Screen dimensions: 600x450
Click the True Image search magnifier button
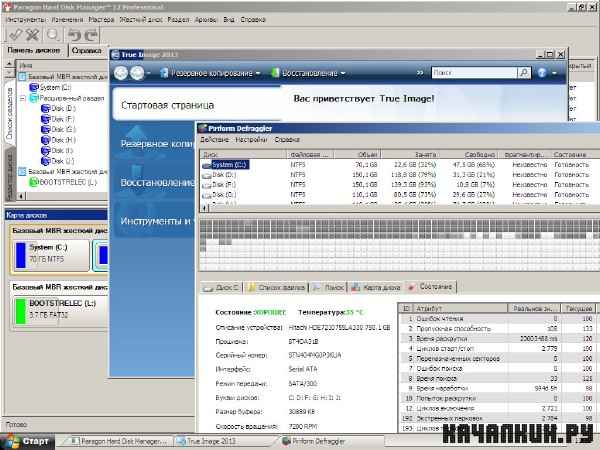(524, 72)
